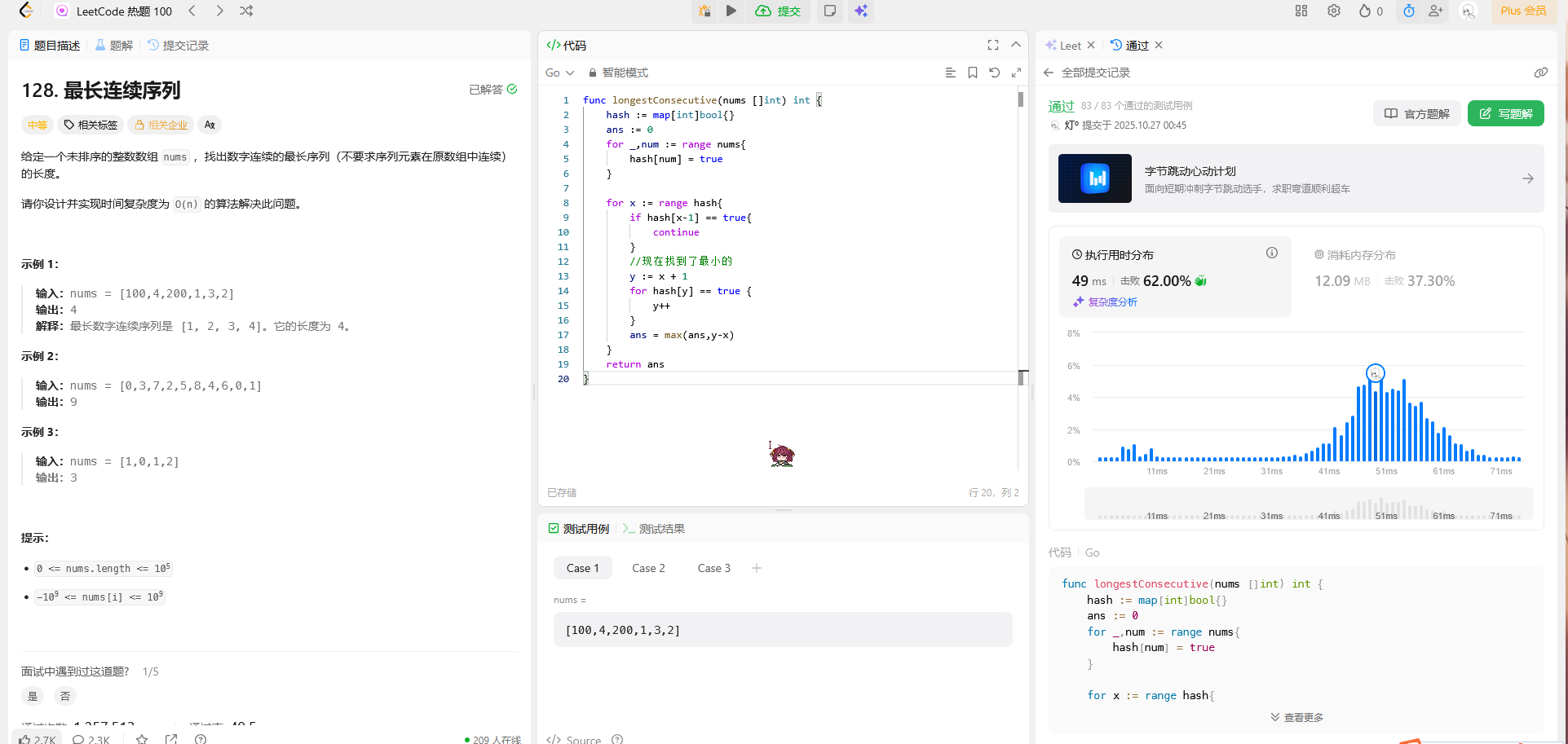Switch to the 题解 tab
Screen dimensions: 1568x744
(114, 46)
